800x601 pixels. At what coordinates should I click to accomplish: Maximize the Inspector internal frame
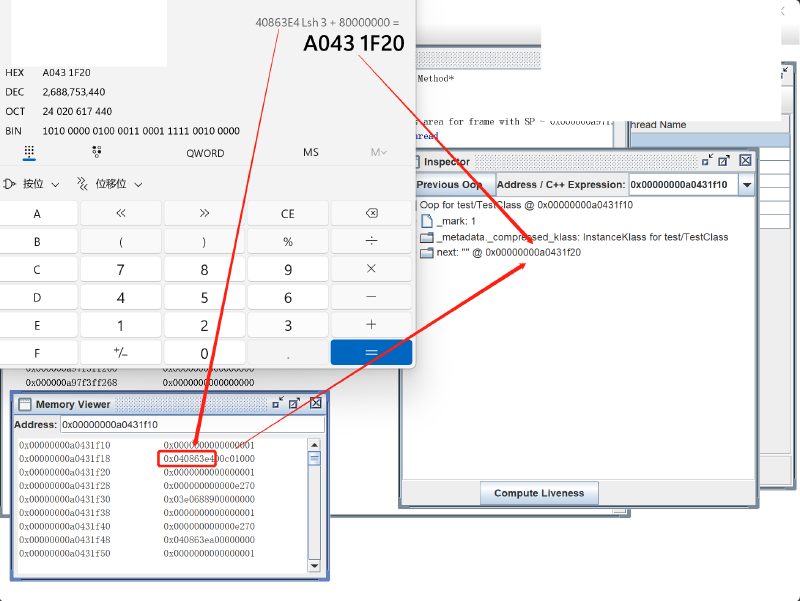pos(724,160)
